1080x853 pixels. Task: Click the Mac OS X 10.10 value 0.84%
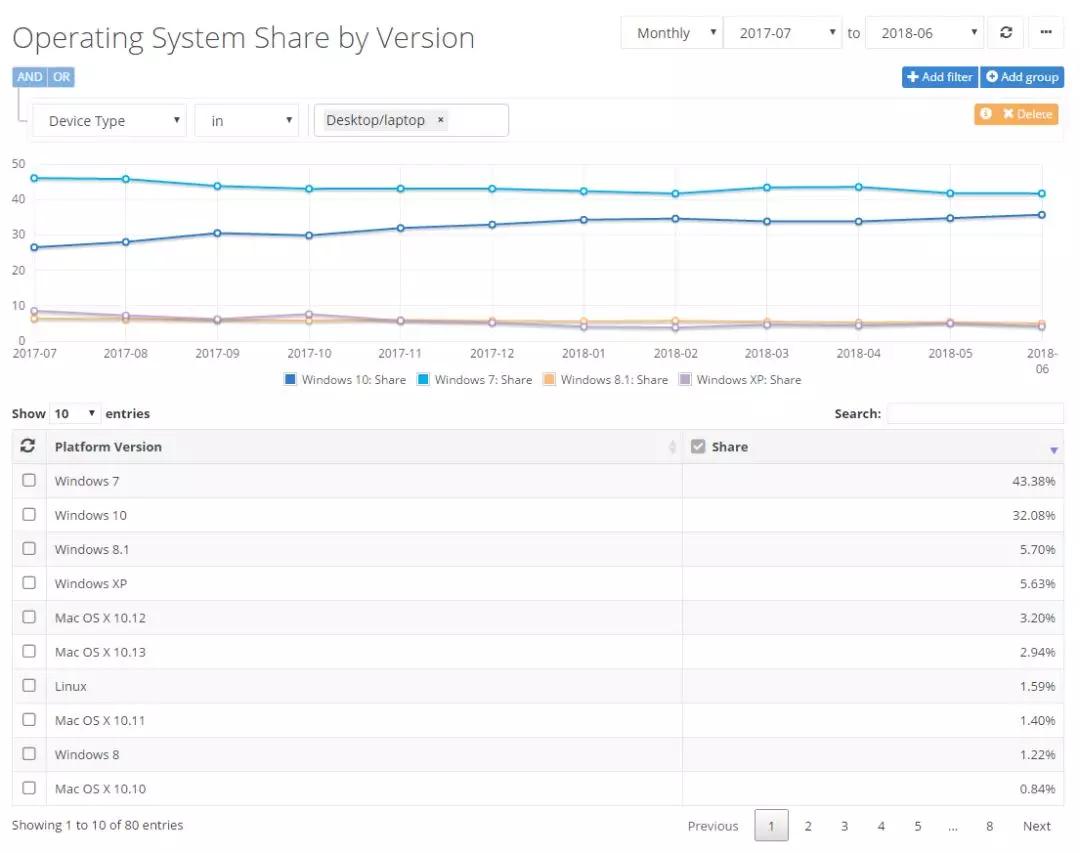pyautogui.click(x=1037, y=789)
